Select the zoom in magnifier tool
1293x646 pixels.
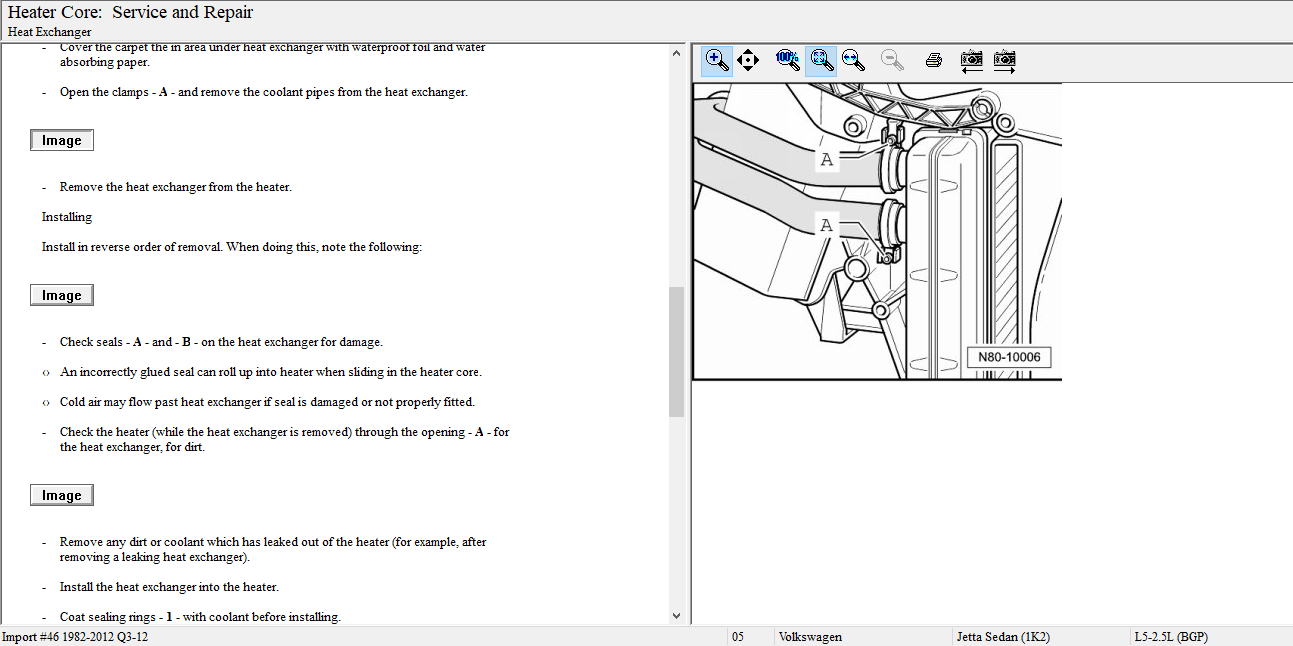click(x=716, y=60)
